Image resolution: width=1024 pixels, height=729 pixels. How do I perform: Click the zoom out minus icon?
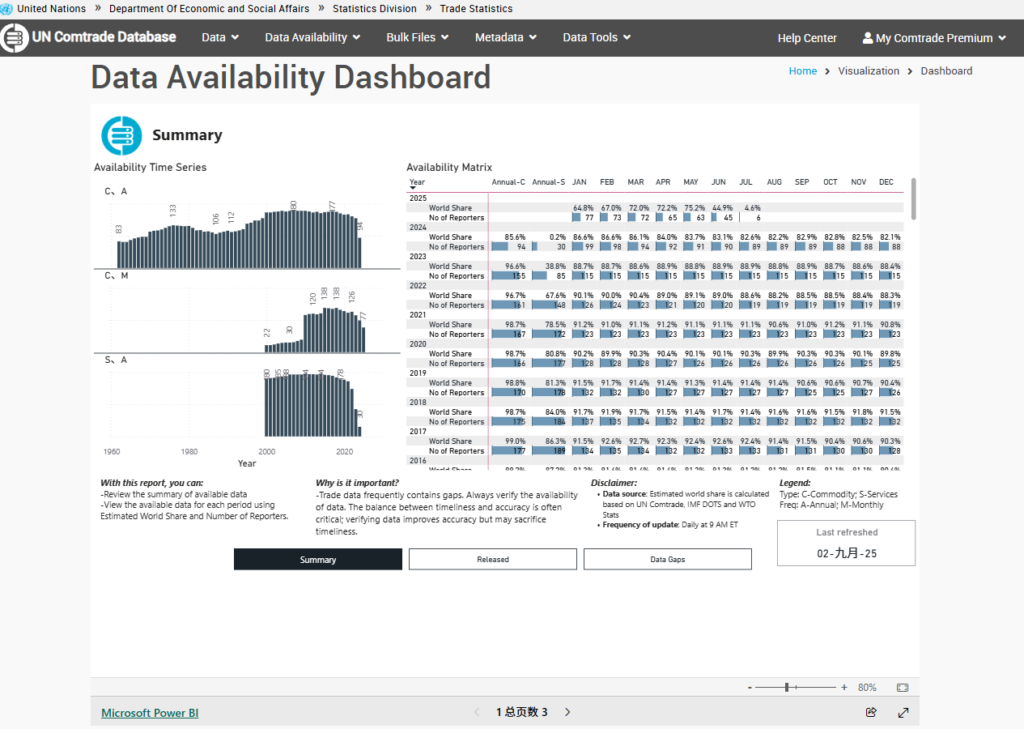(749, 687)
